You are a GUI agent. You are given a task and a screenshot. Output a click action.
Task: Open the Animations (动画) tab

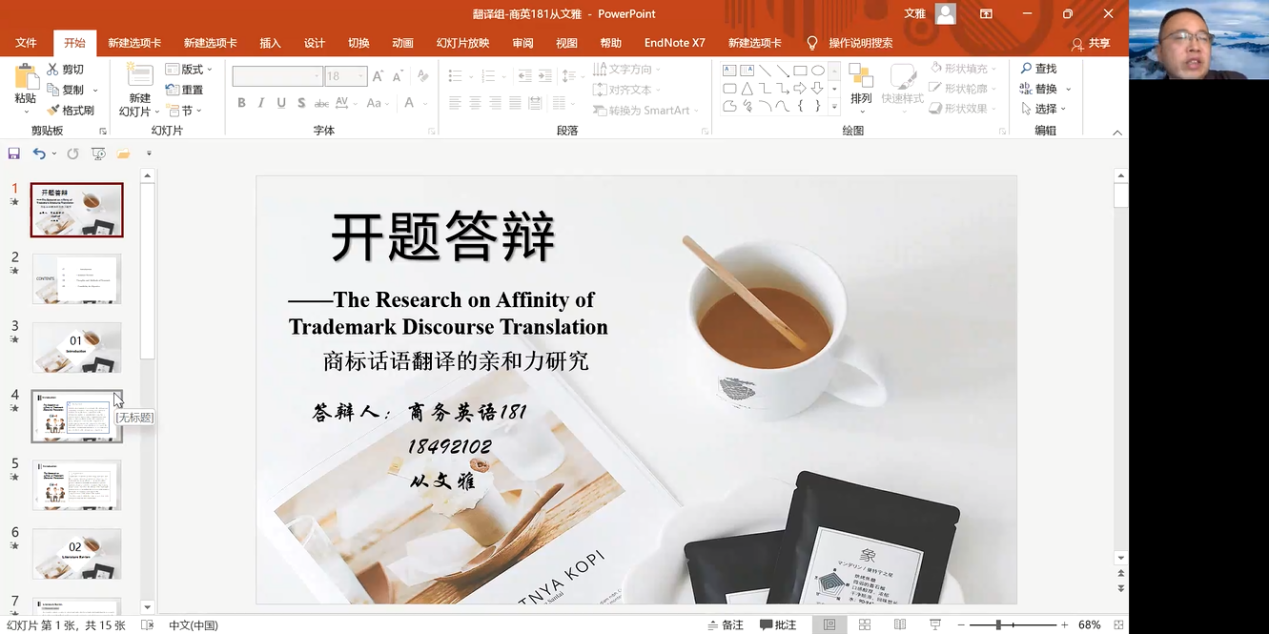coord(402,43)
